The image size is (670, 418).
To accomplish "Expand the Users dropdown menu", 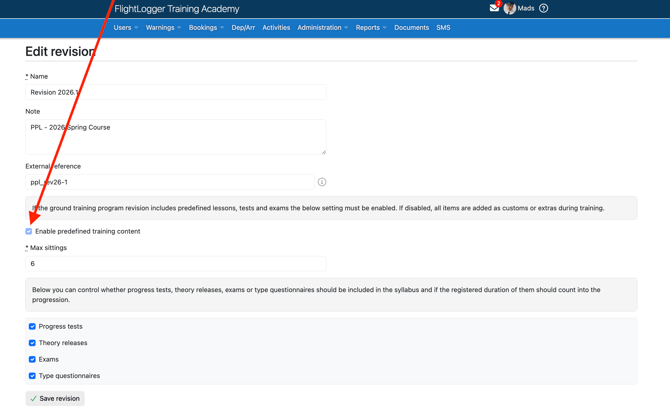I will pyautogui.click(x=126, y=27).
